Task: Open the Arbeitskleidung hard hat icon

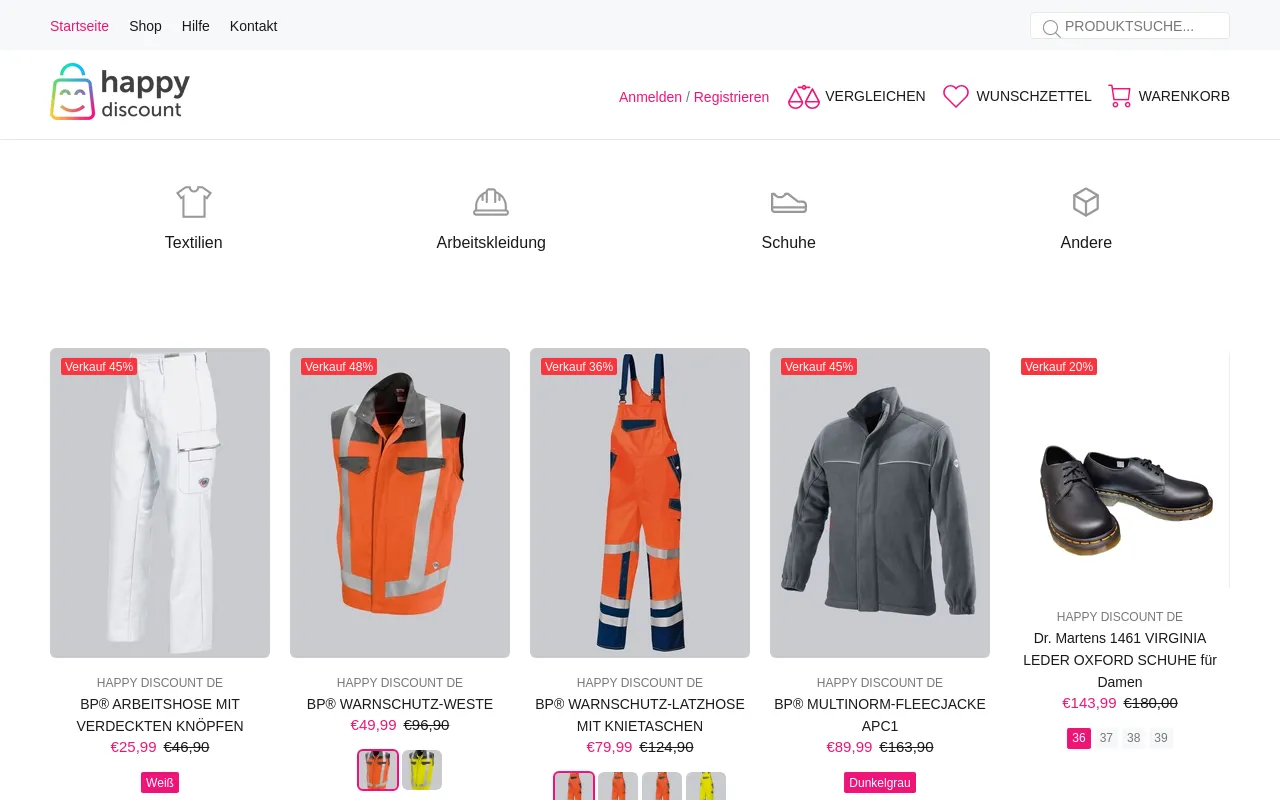Action: pos(491,202)
